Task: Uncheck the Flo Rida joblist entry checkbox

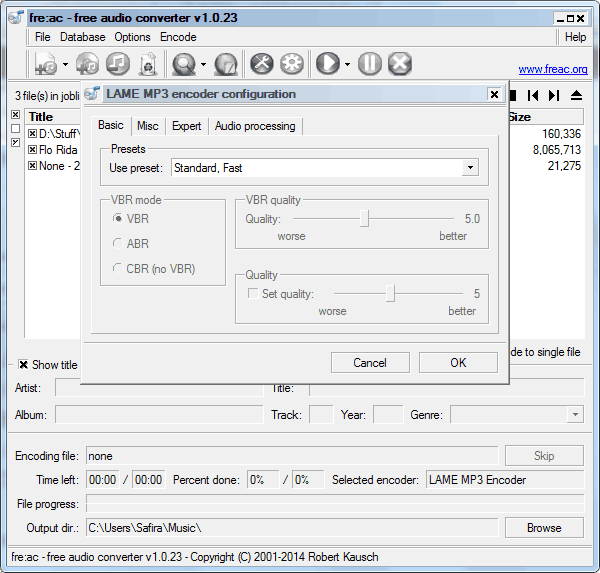Action: [x=33, y=150]
